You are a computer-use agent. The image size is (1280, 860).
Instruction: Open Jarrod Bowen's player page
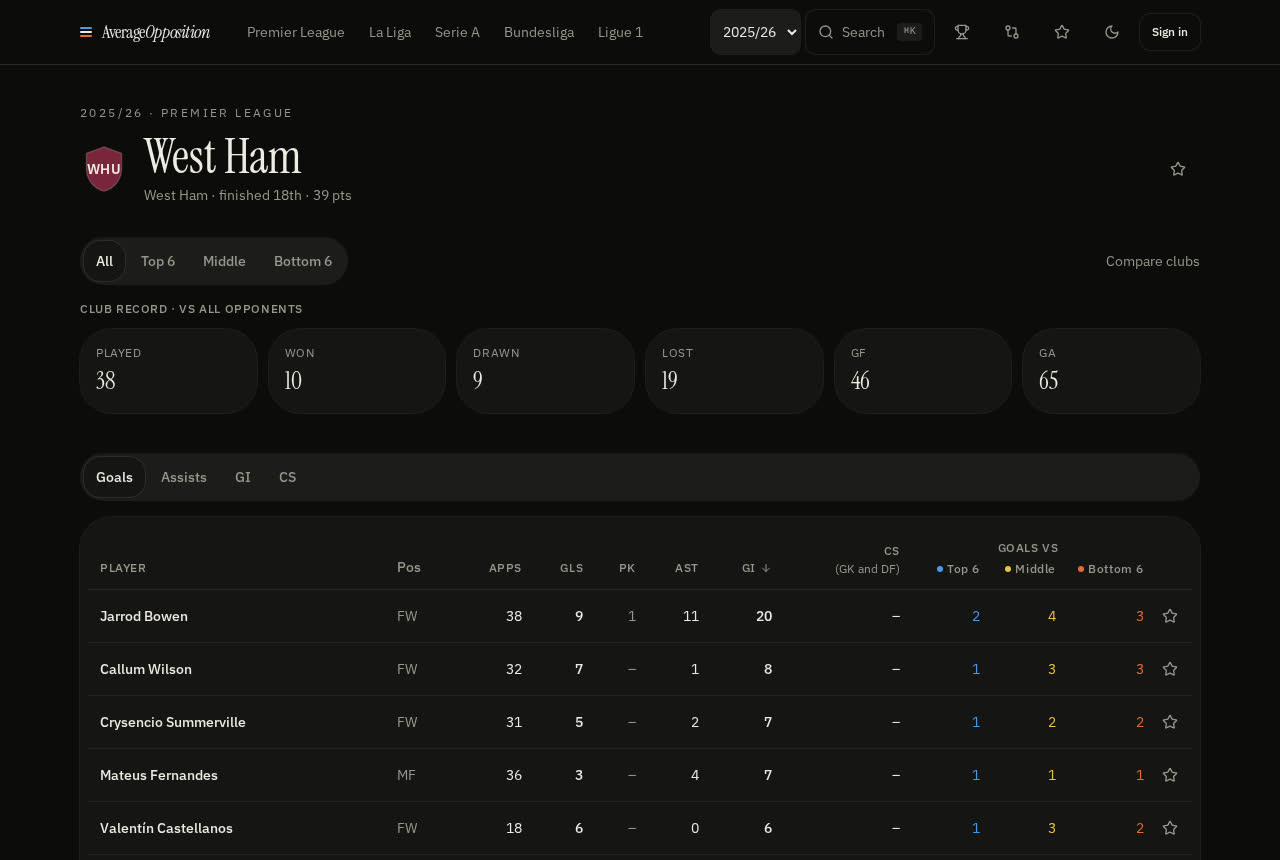pos(144,616)
